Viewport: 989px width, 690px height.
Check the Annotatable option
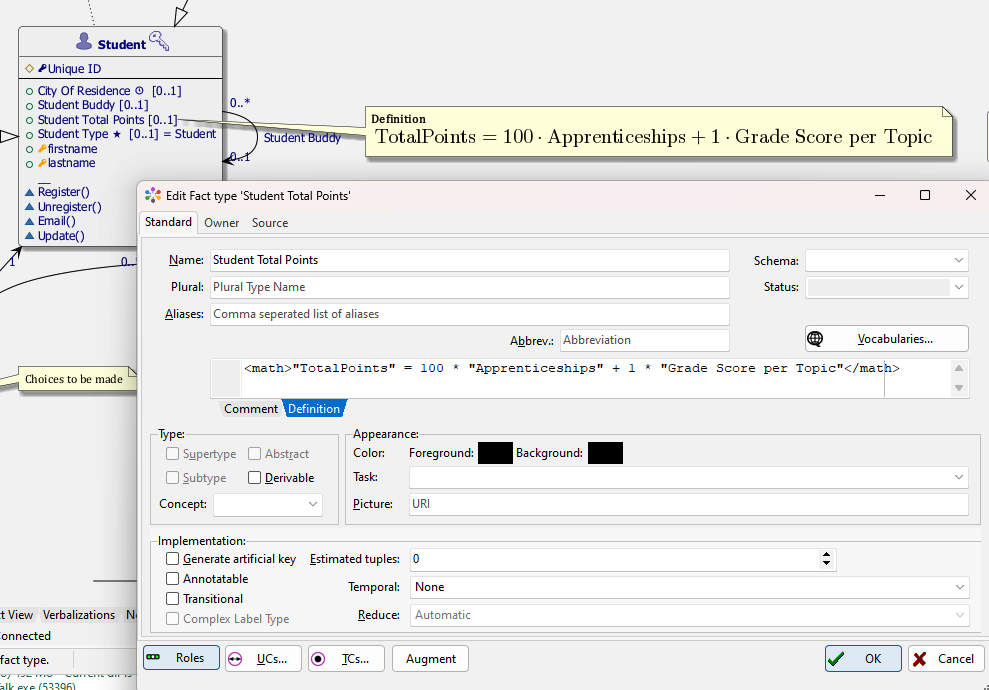pos(173,579)
